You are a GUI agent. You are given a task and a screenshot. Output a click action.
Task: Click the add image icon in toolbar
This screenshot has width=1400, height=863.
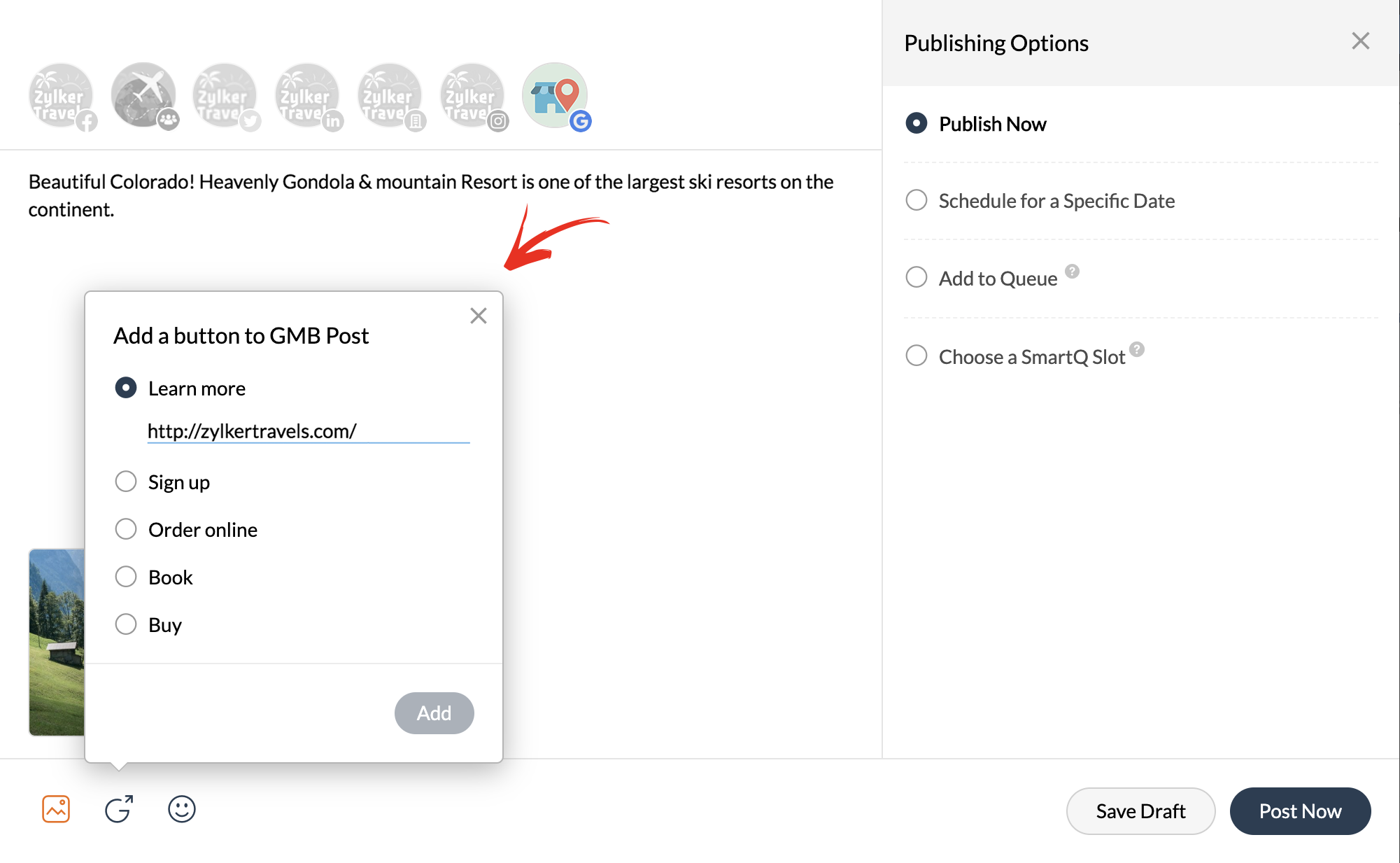coord(56,809)
